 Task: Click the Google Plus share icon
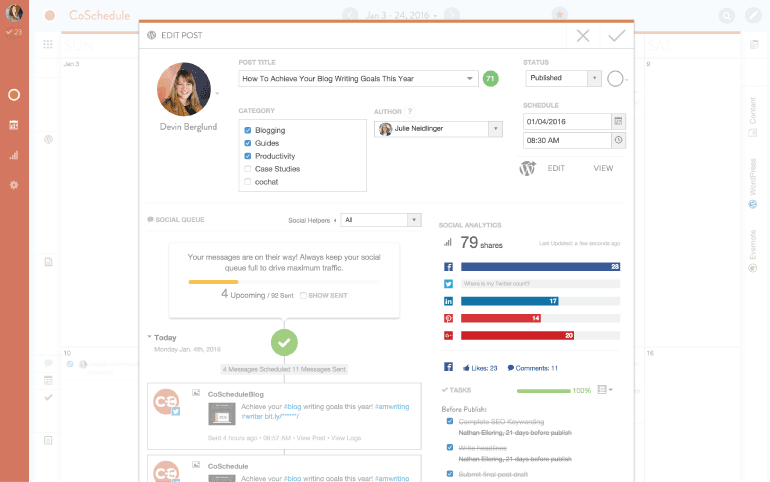[448, 336]
